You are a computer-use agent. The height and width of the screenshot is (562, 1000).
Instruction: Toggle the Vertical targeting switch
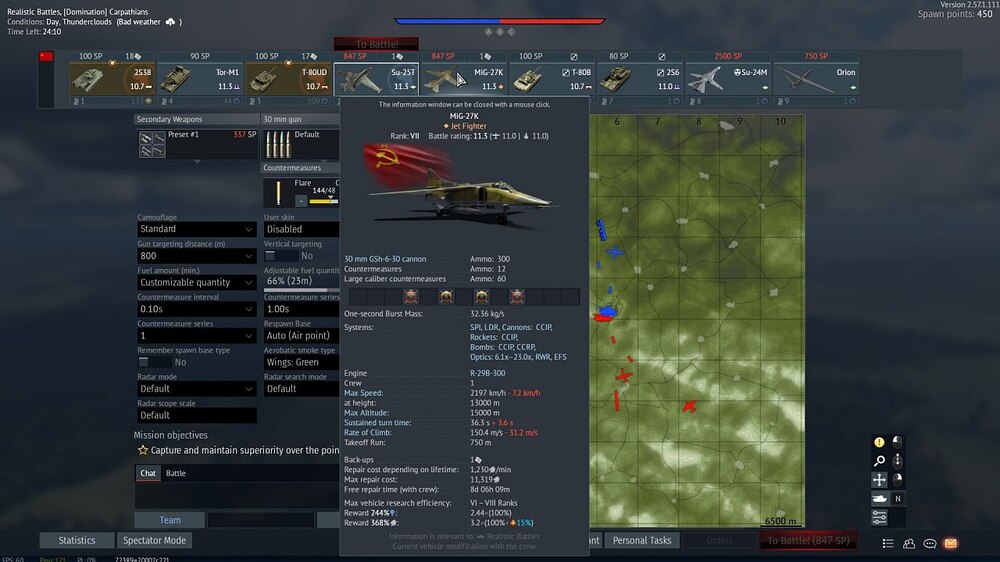click(x=281, y=256)
